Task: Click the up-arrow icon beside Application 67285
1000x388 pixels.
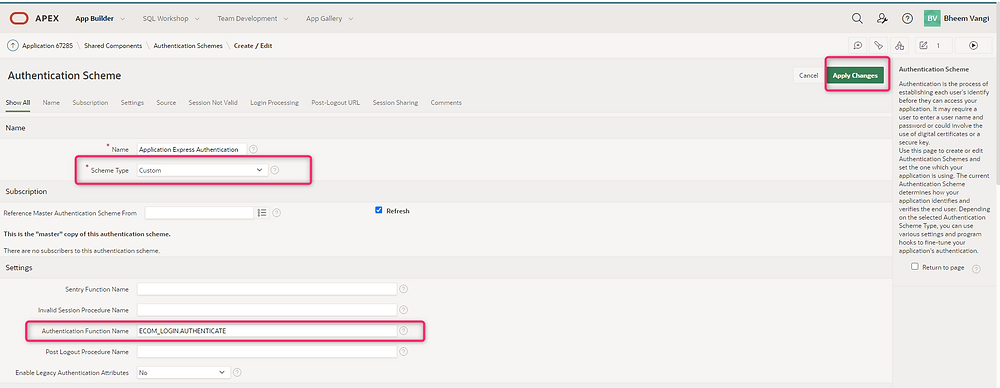Action: click(12, 45)
